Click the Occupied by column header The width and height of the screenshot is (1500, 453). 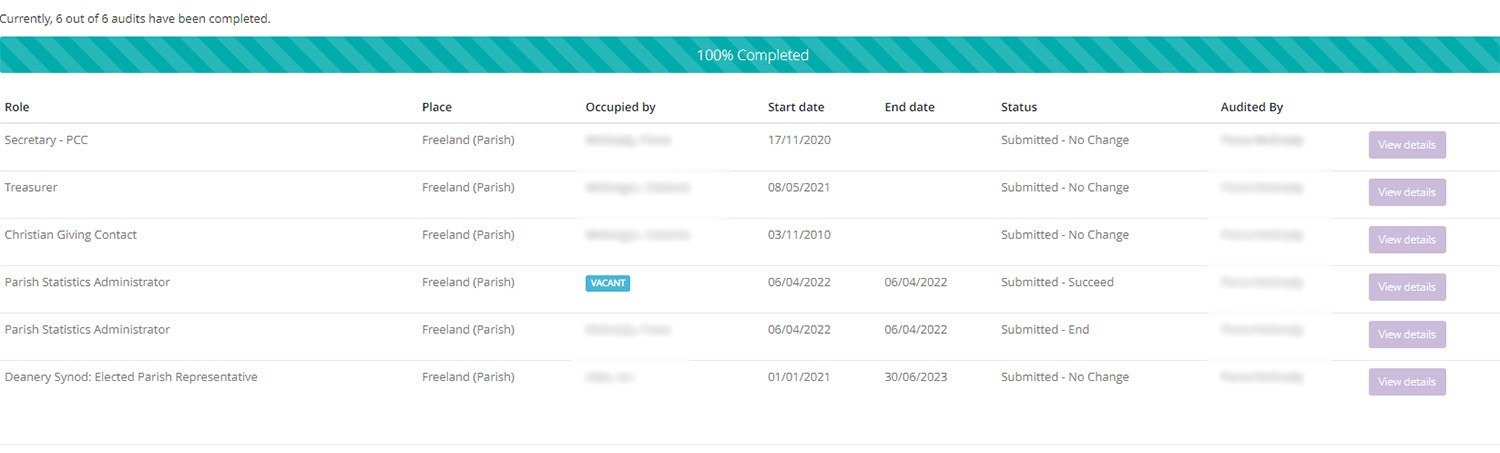620,107
